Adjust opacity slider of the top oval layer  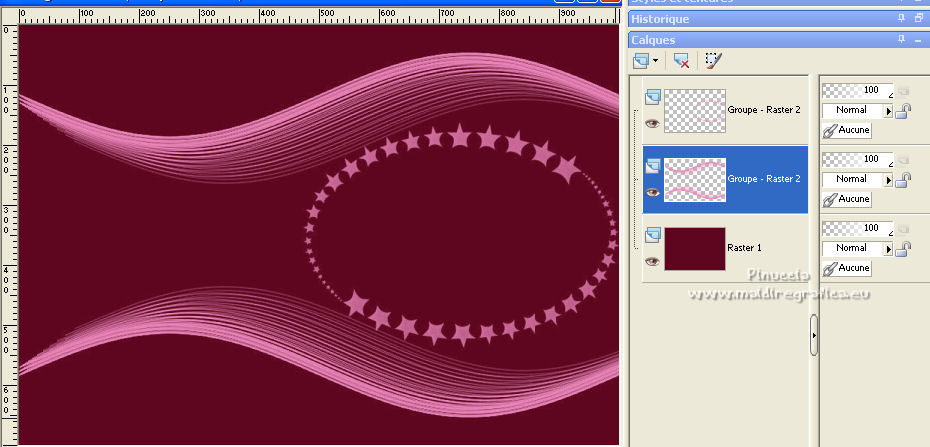coord(858,91)
